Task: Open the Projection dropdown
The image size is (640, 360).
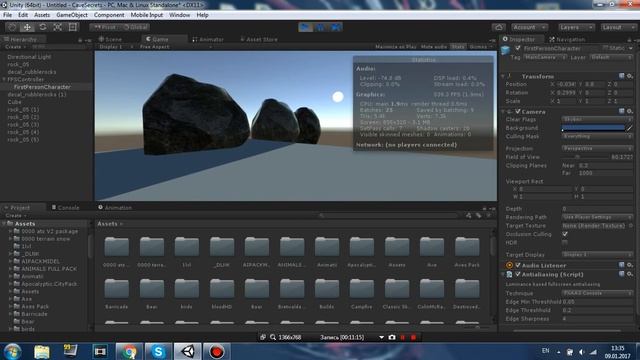Action: click(x=597, y=149)
